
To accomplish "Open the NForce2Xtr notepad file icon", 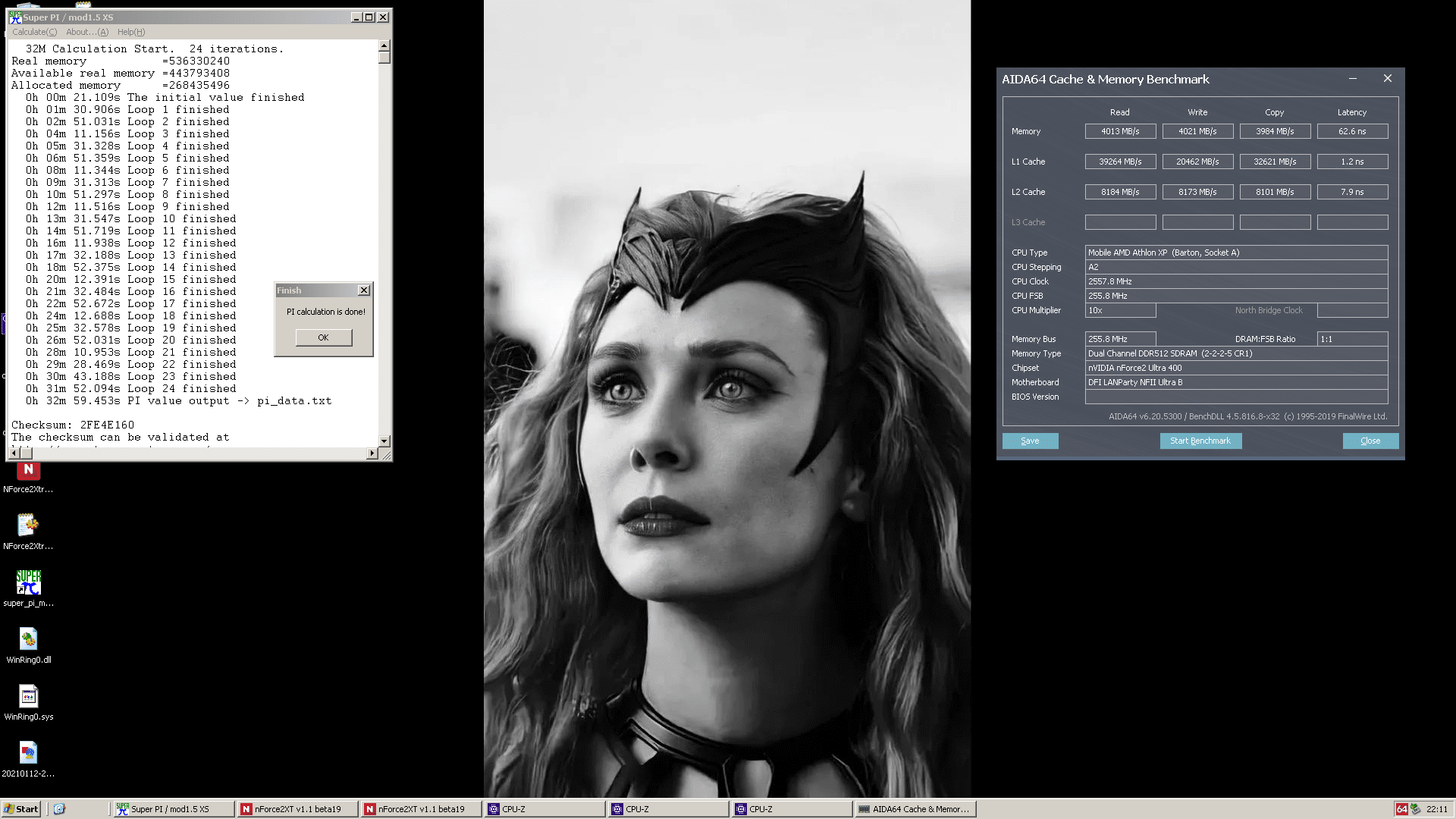I will [28, 525].
